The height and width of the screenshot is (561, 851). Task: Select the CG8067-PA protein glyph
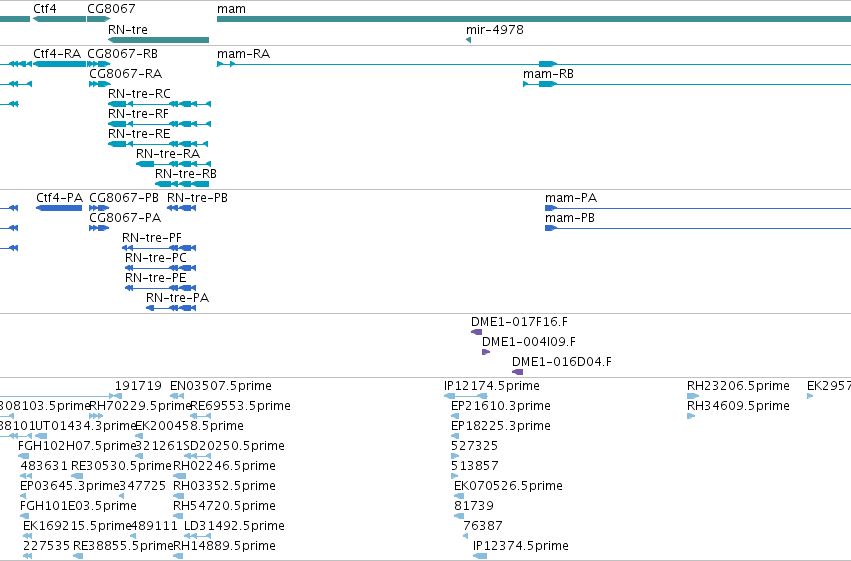pos(99,228)
